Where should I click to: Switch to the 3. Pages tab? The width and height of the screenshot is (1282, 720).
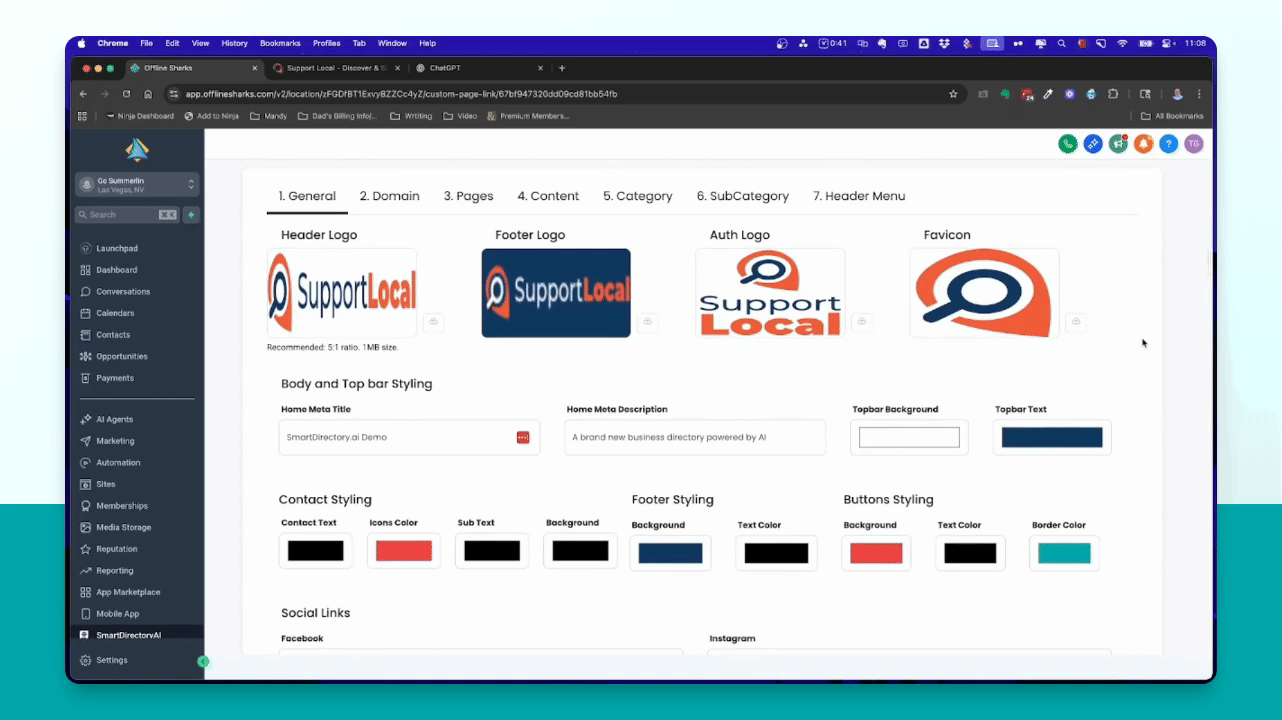469,196
